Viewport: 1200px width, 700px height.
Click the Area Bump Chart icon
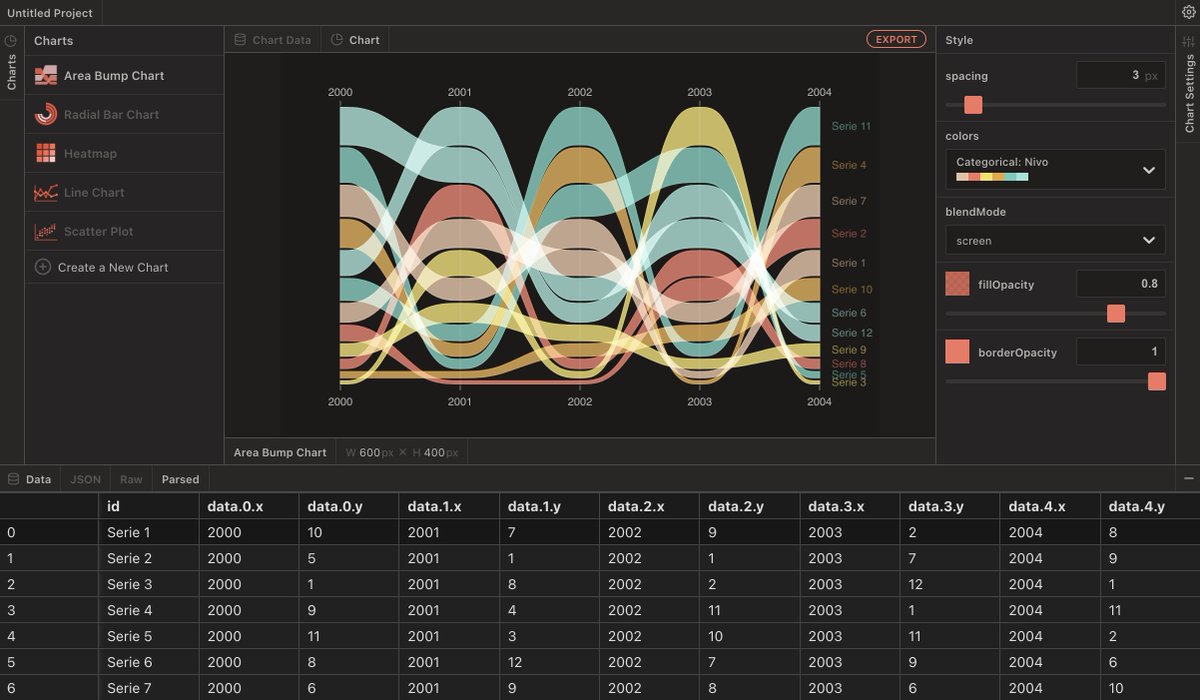[x=45, y=76]
